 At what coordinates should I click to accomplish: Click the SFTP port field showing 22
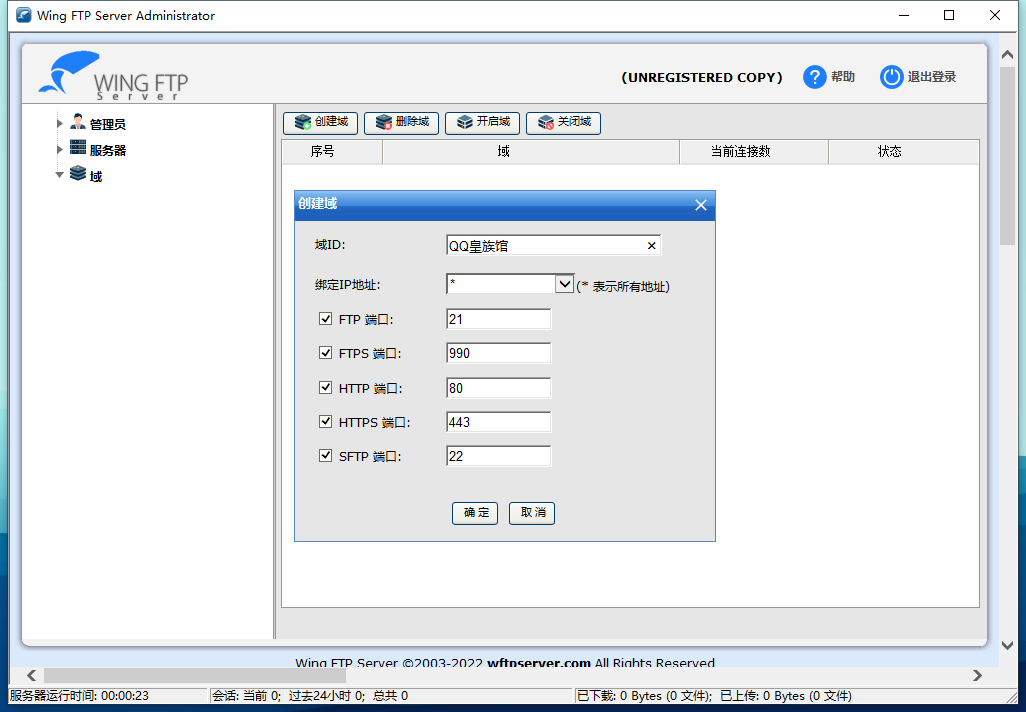[499, 456]
